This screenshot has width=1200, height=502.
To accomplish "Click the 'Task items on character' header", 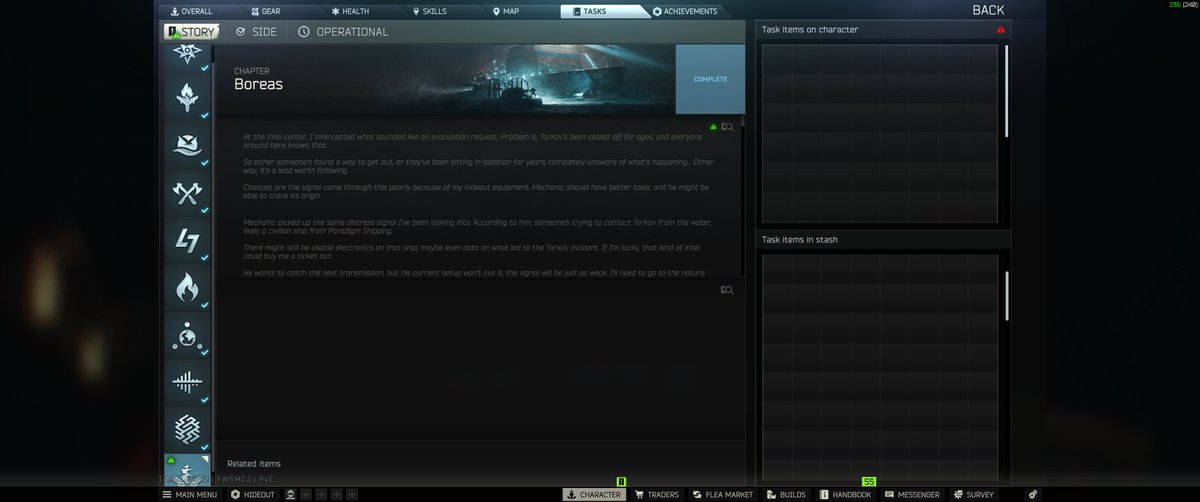I will pyautogui.click(x=810, y=30).
